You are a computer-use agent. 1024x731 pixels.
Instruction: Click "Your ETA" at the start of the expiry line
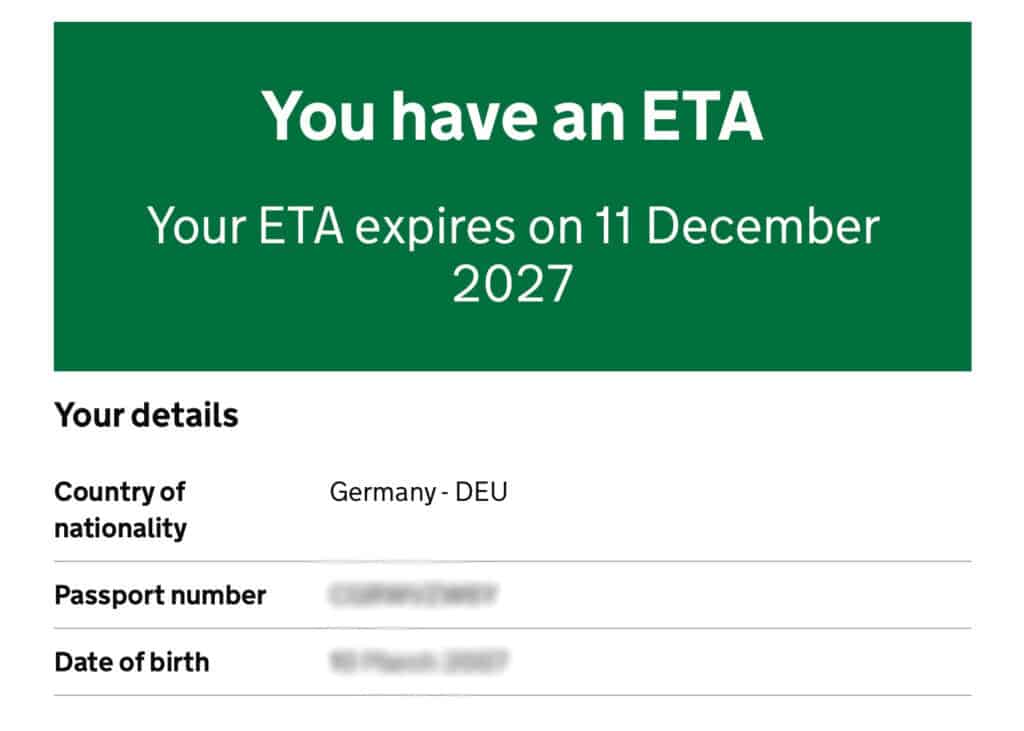(245, 227)
